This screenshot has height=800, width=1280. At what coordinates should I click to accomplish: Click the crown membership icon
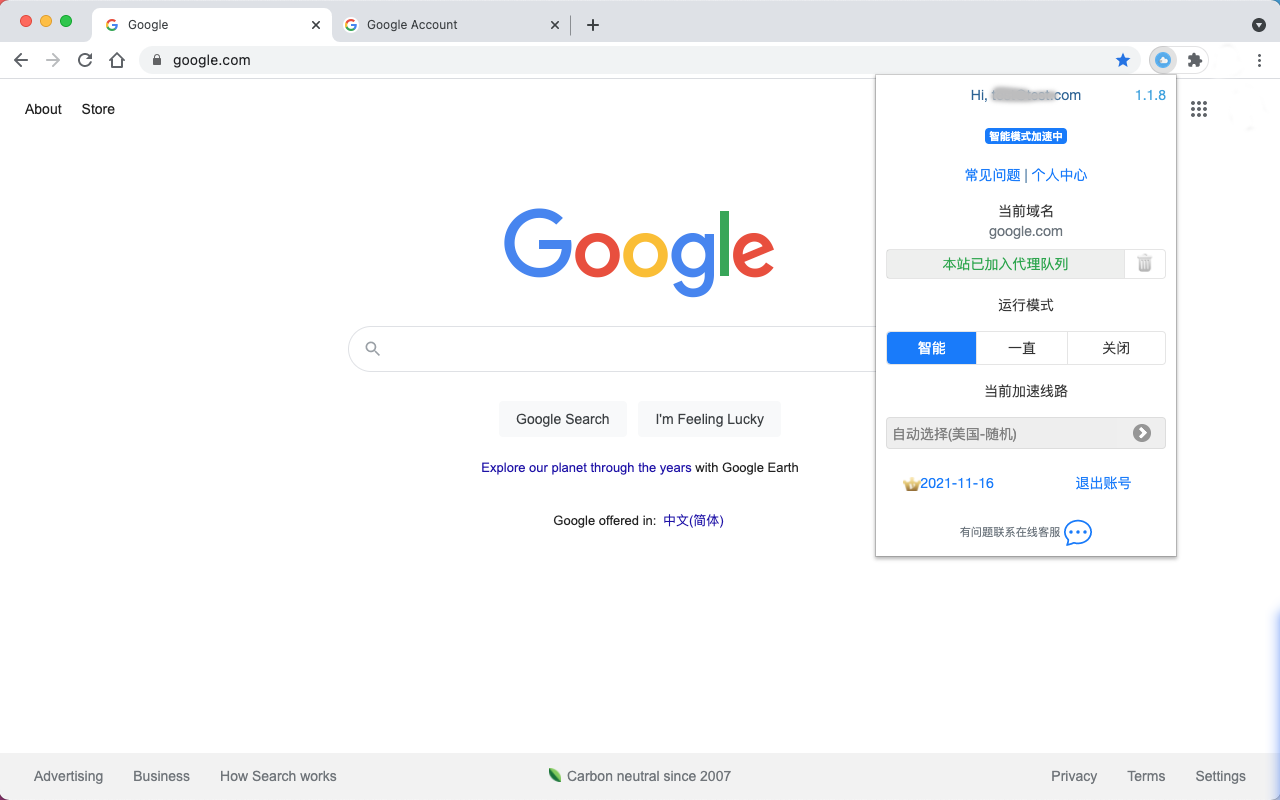click(x=911, y=484)
